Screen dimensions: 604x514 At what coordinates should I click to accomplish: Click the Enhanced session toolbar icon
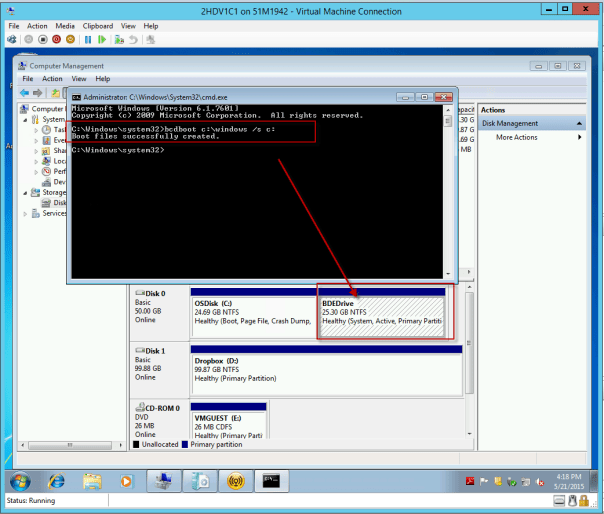151,39
